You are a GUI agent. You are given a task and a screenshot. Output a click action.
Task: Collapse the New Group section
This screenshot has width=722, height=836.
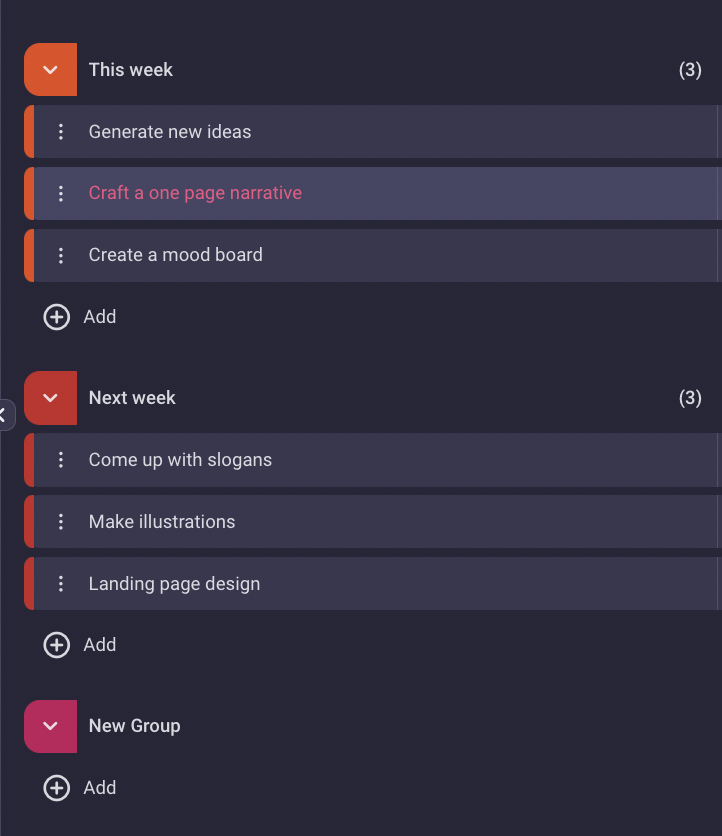point(51,726)
